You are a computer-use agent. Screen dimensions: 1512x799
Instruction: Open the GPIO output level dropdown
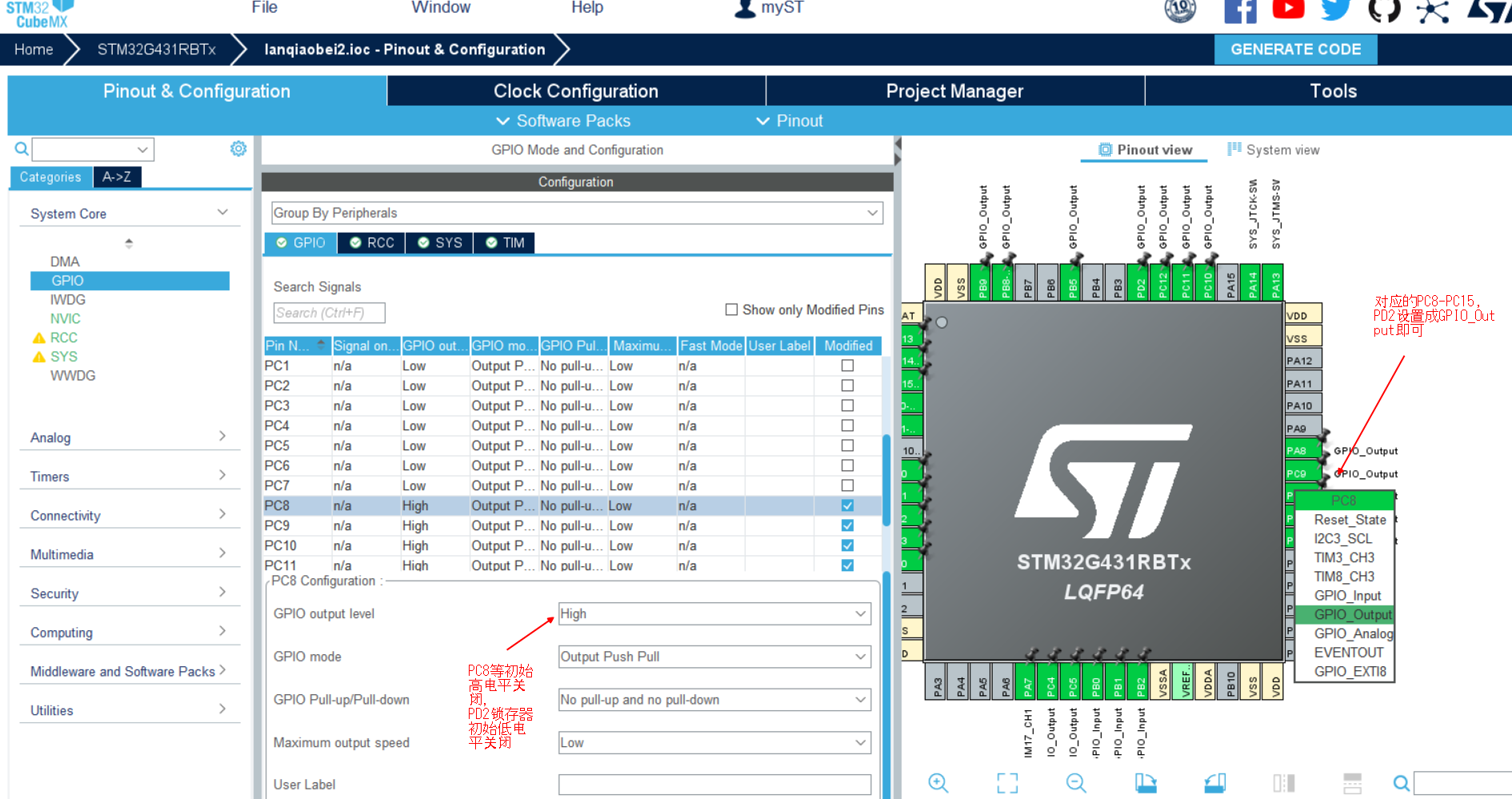click(x=714, y=613)
